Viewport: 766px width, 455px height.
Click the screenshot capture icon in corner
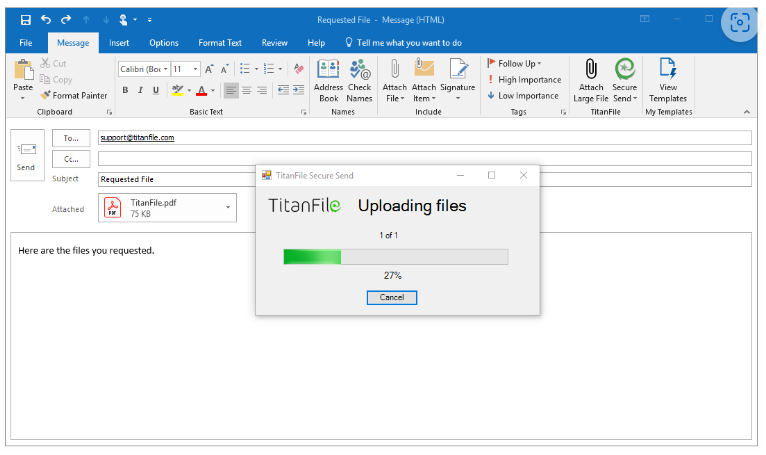(740, 22)
